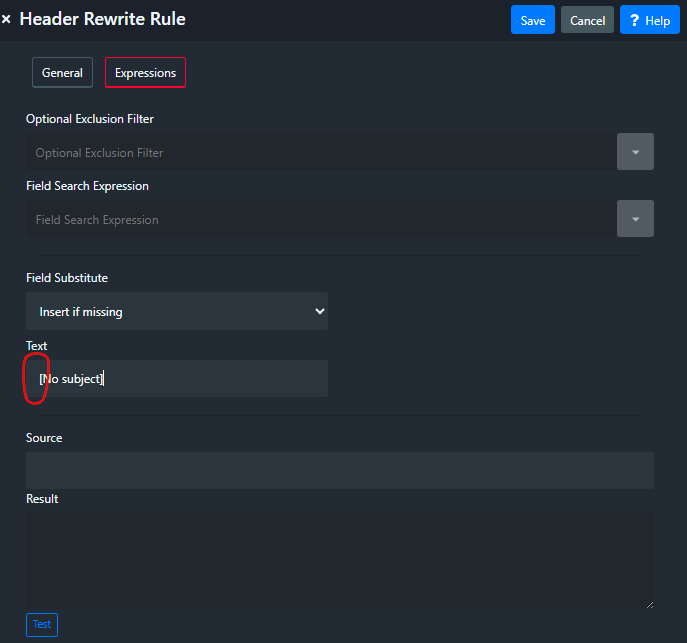Click the Result box resize handle
687x643 pixels.
pos(649,604)
